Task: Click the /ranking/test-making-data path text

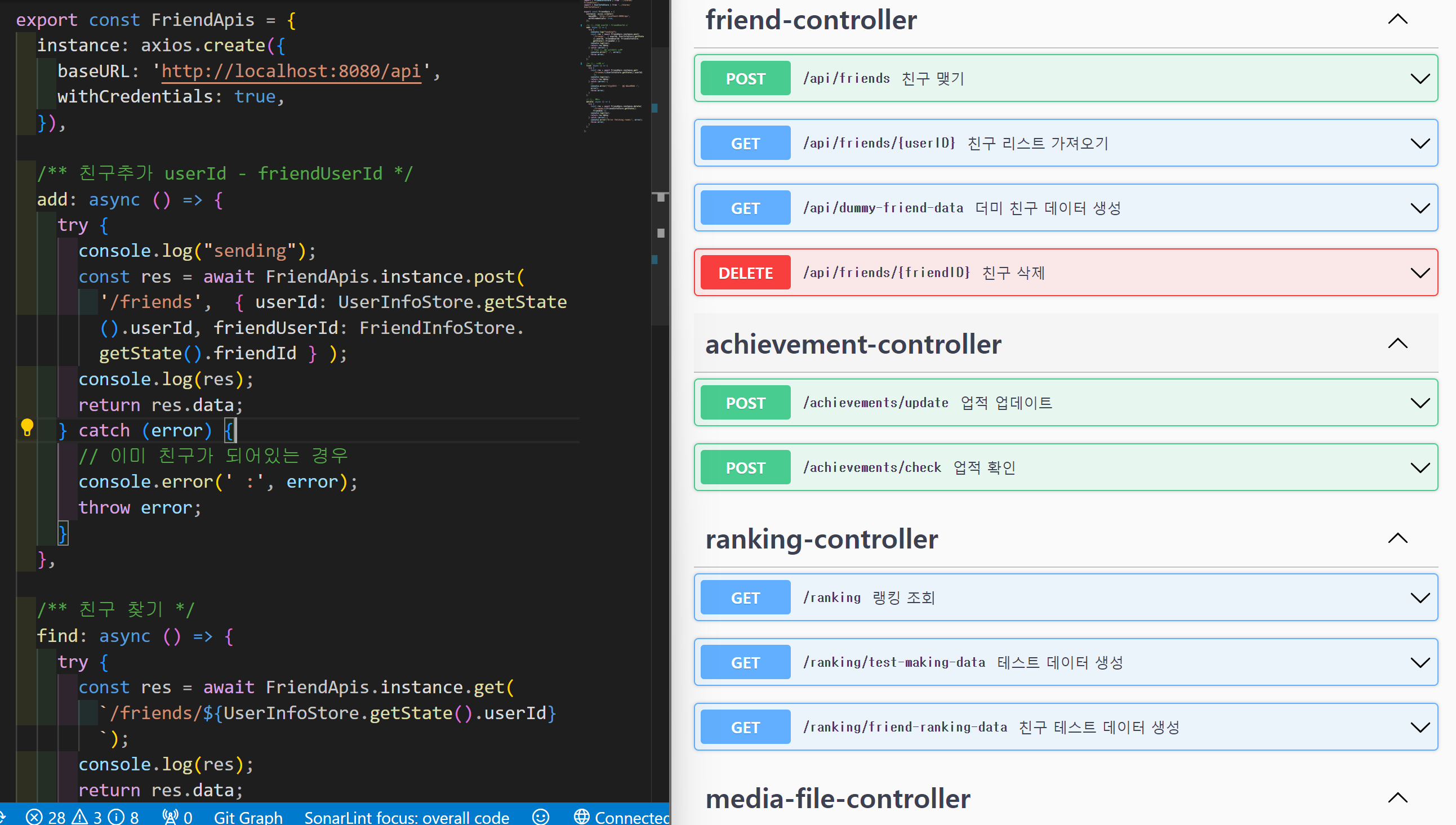Action: pos(894,662)
